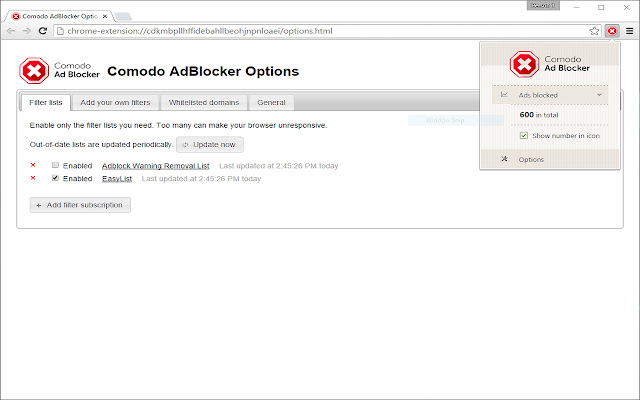Open the Add your own filters tab
This screenshot has width=640, height=400.
pyautogui.click(x=115, y=102)
